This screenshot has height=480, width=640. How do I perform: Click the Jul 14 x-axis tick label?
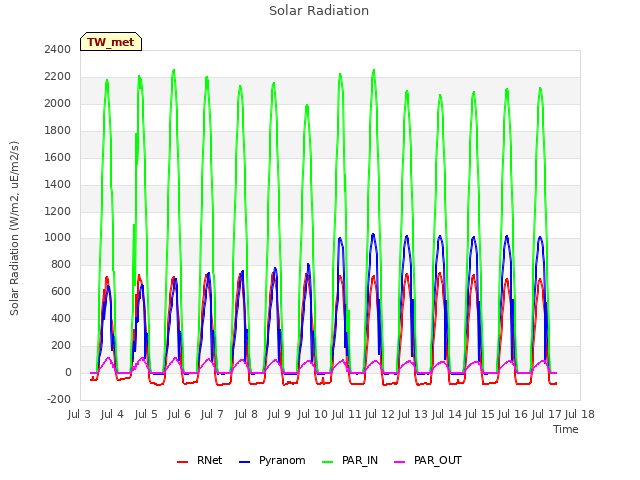pyautogui.click(x=447, y=414)
